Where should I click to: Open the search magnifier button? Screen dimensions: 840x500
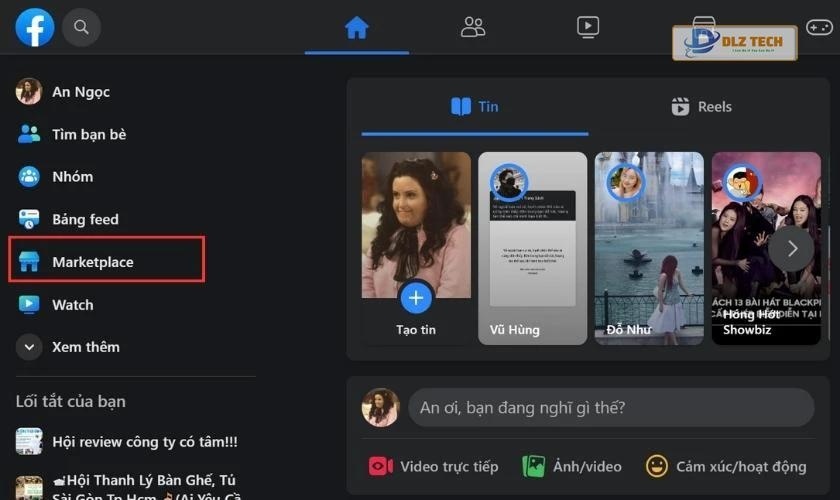pos(82,27)
